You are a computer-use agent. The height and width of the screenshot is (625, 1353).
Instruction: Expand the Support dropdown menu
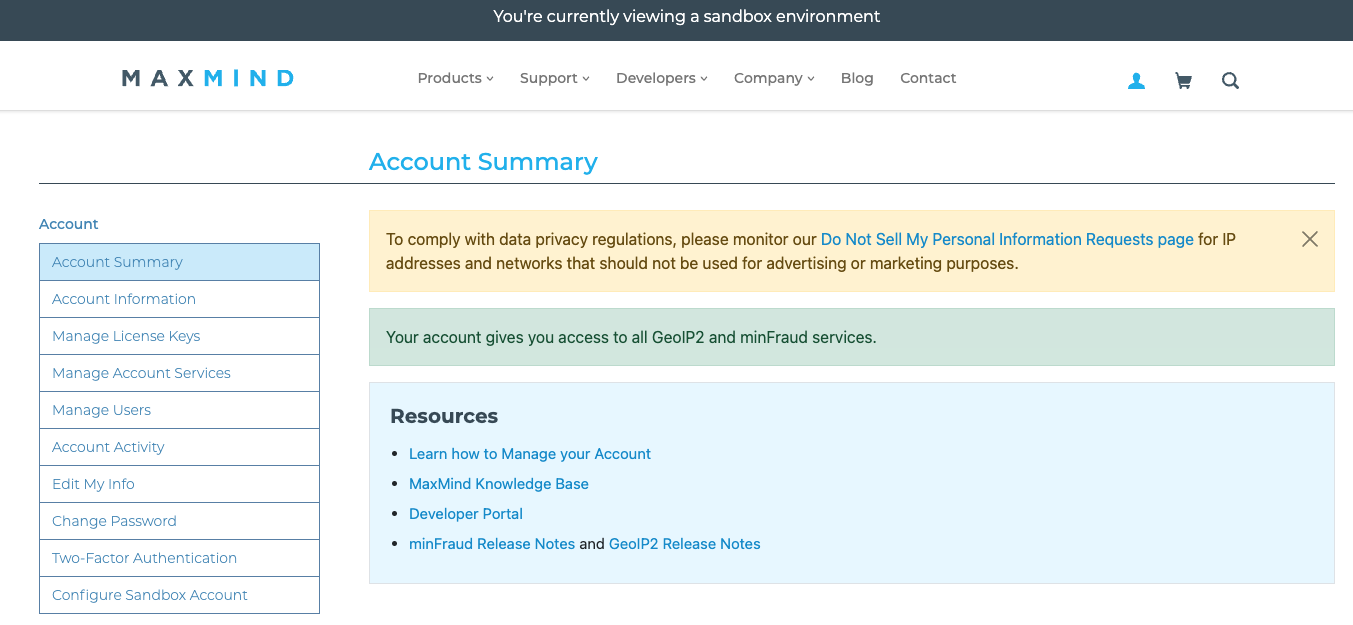[554, 78]
